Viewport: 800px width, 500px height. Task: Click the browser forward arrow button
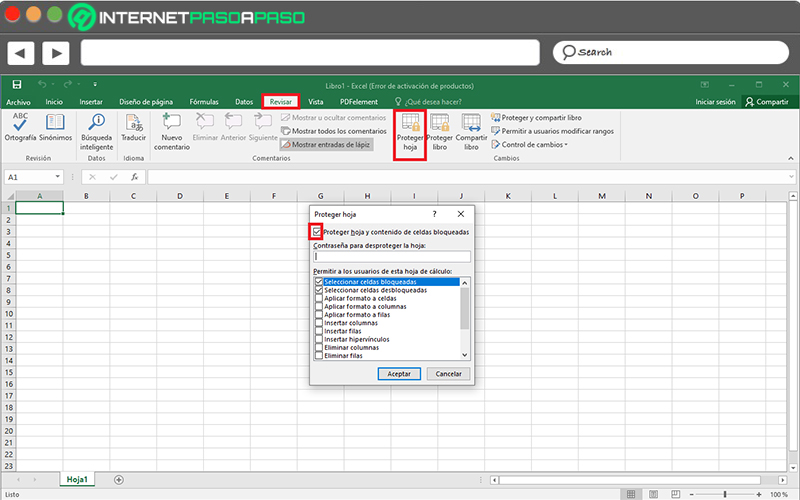(56, 53)
